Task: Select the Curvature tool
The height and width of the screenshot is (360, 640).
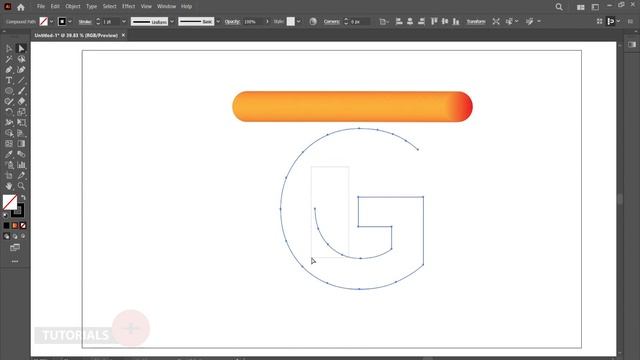Action: pyautogui.click(x=21, y=70)
